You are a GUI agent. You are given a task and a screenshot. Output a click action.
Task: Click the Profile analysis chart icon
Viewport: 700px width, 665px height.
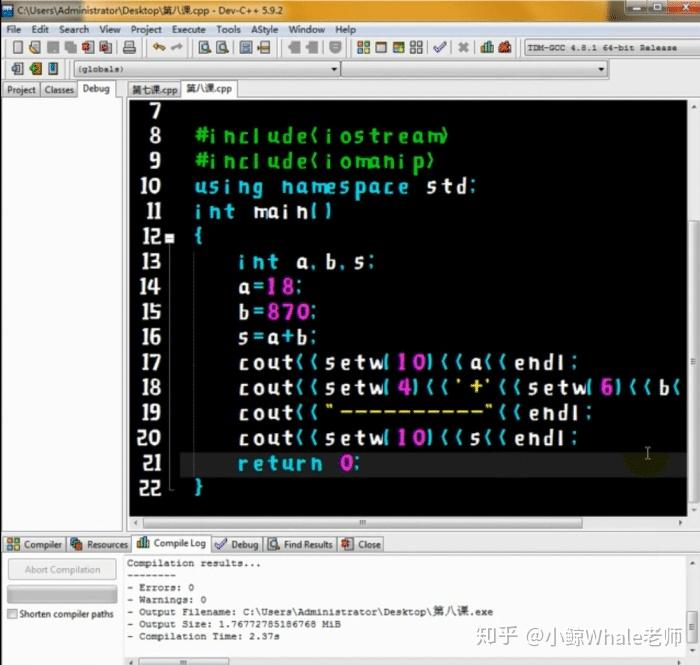487,47
